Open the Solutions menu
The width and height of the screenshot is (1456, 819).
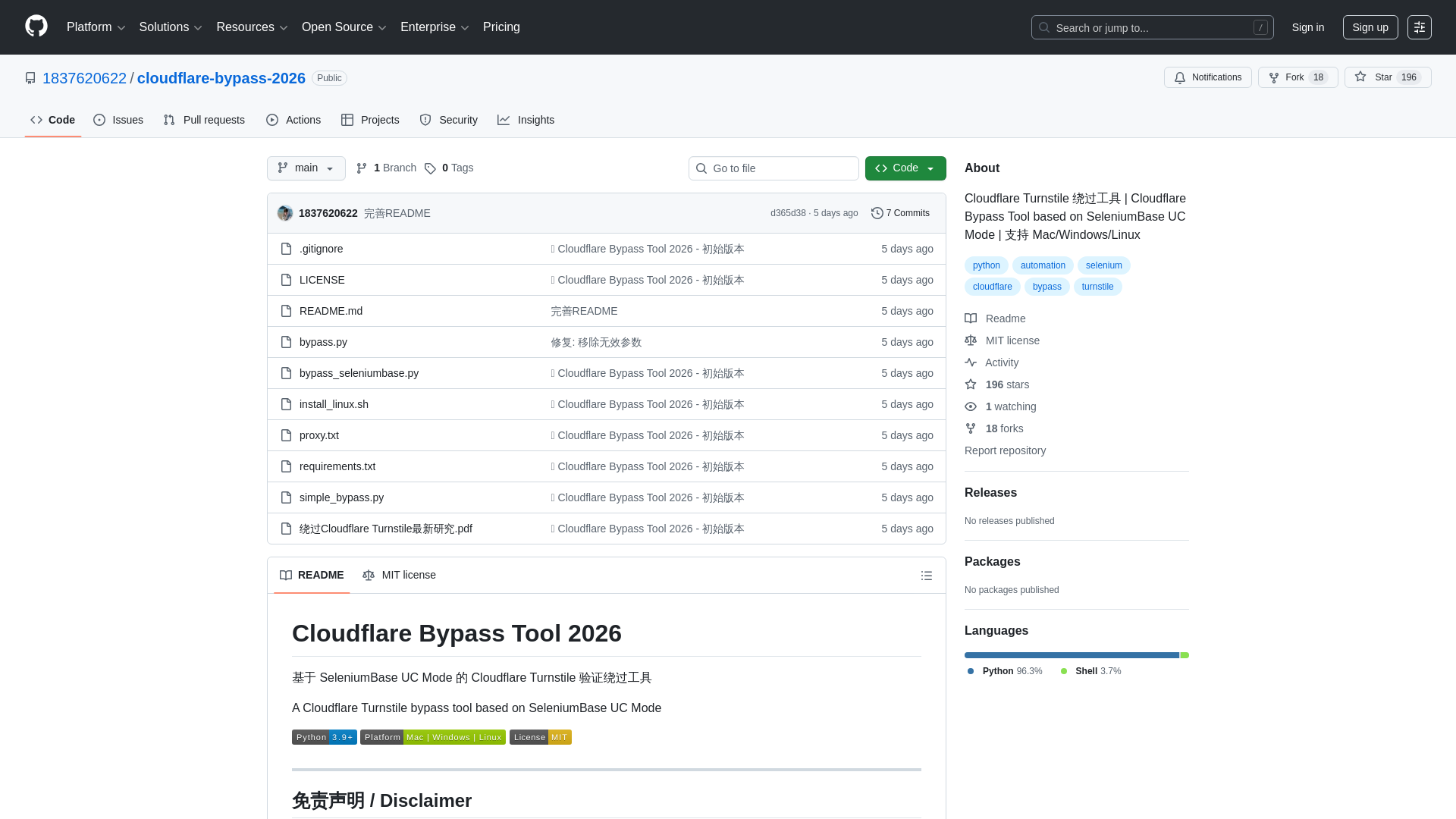click(170, 27)
